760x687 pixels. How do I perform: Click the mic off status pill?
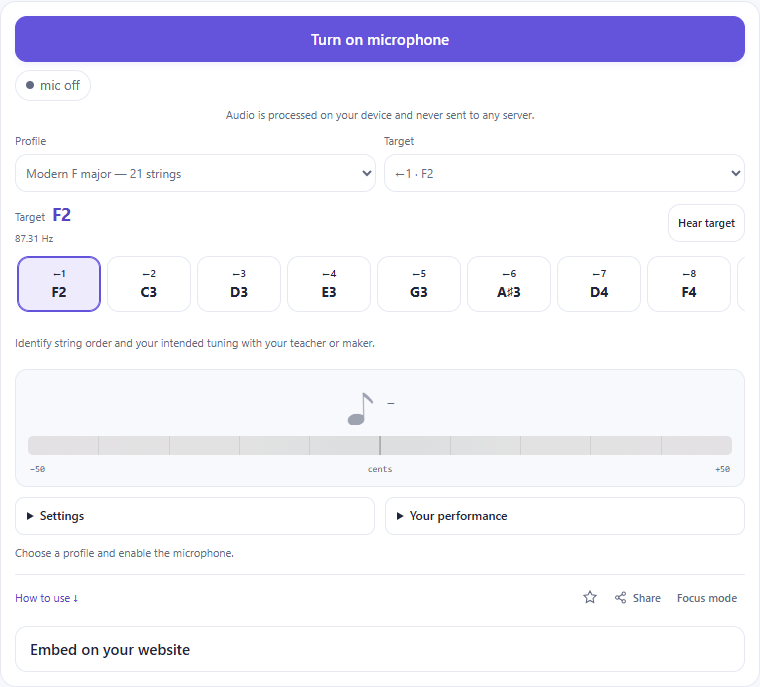pyautogui.click(x=53, y=85)
